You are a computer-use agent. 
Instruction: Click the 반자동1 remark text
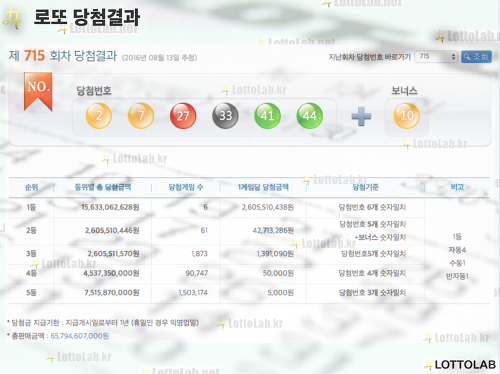(457, 276)
